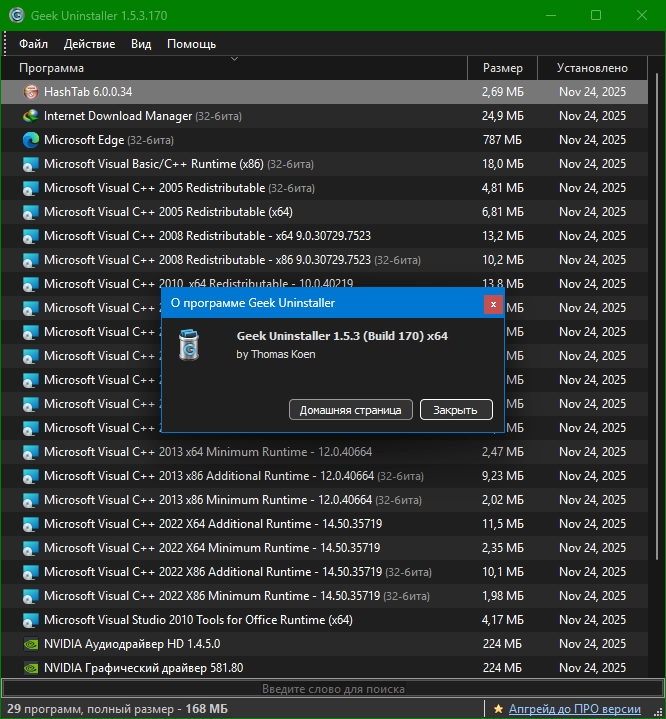Viewport: 666px width, 719px height.
Task: Click the Закрыть button in the About dialog
Action: [x=456, y=409]
